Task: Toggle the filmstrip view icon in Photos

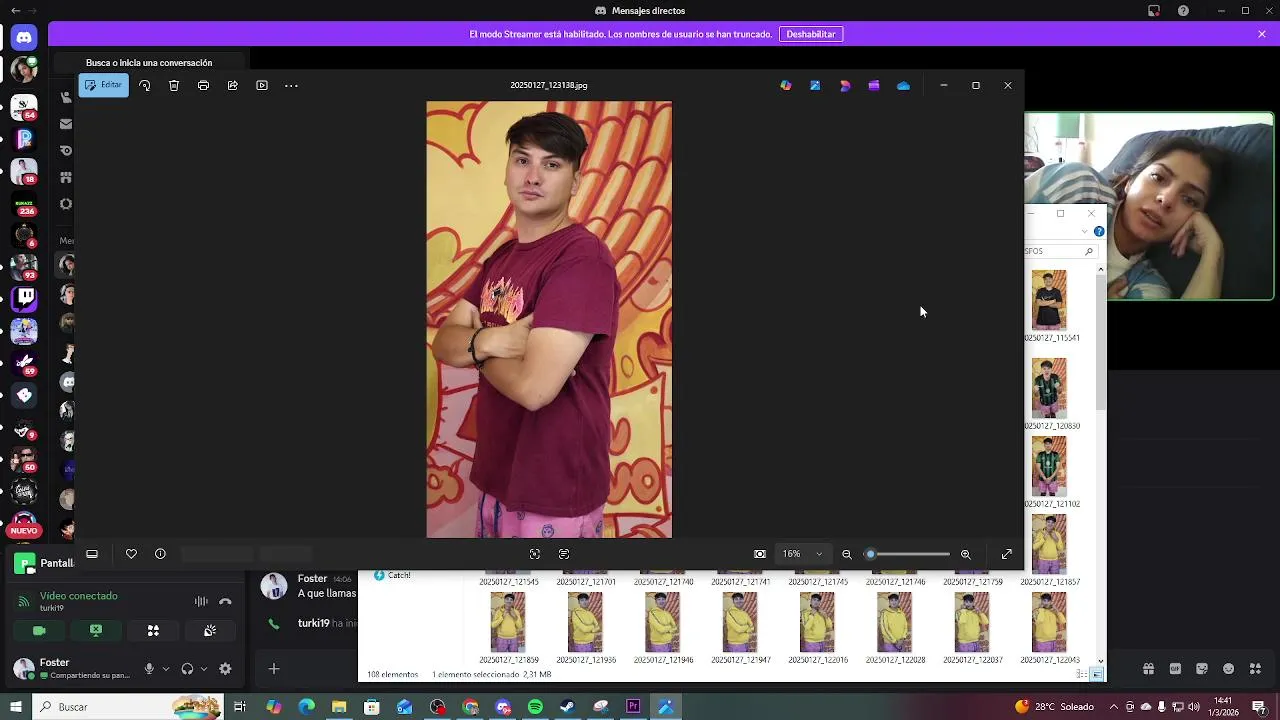Action: click(92, 554)
